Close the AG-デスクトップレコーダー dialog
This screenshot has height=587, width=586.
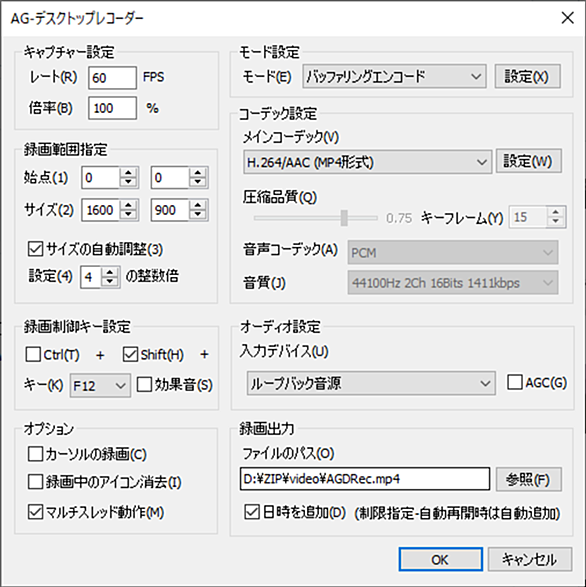click(568, 18)
